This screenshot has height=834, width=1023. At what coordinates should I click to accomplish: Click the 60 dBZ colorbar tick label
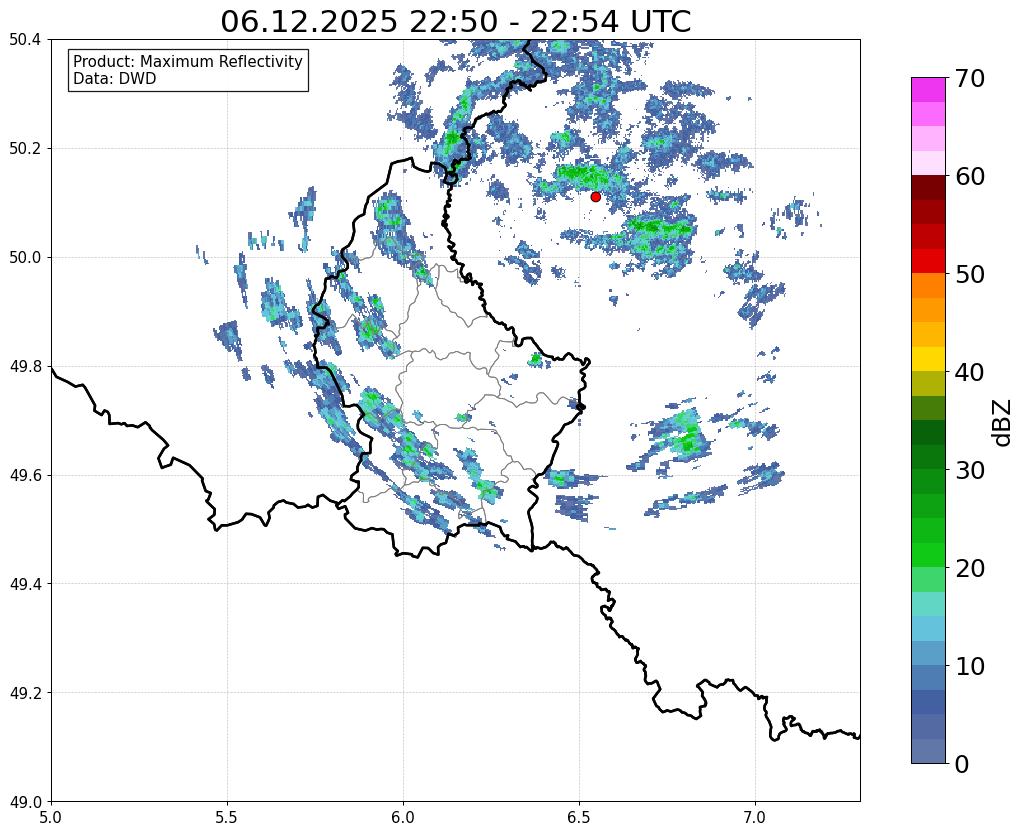(x=969, y=176)
